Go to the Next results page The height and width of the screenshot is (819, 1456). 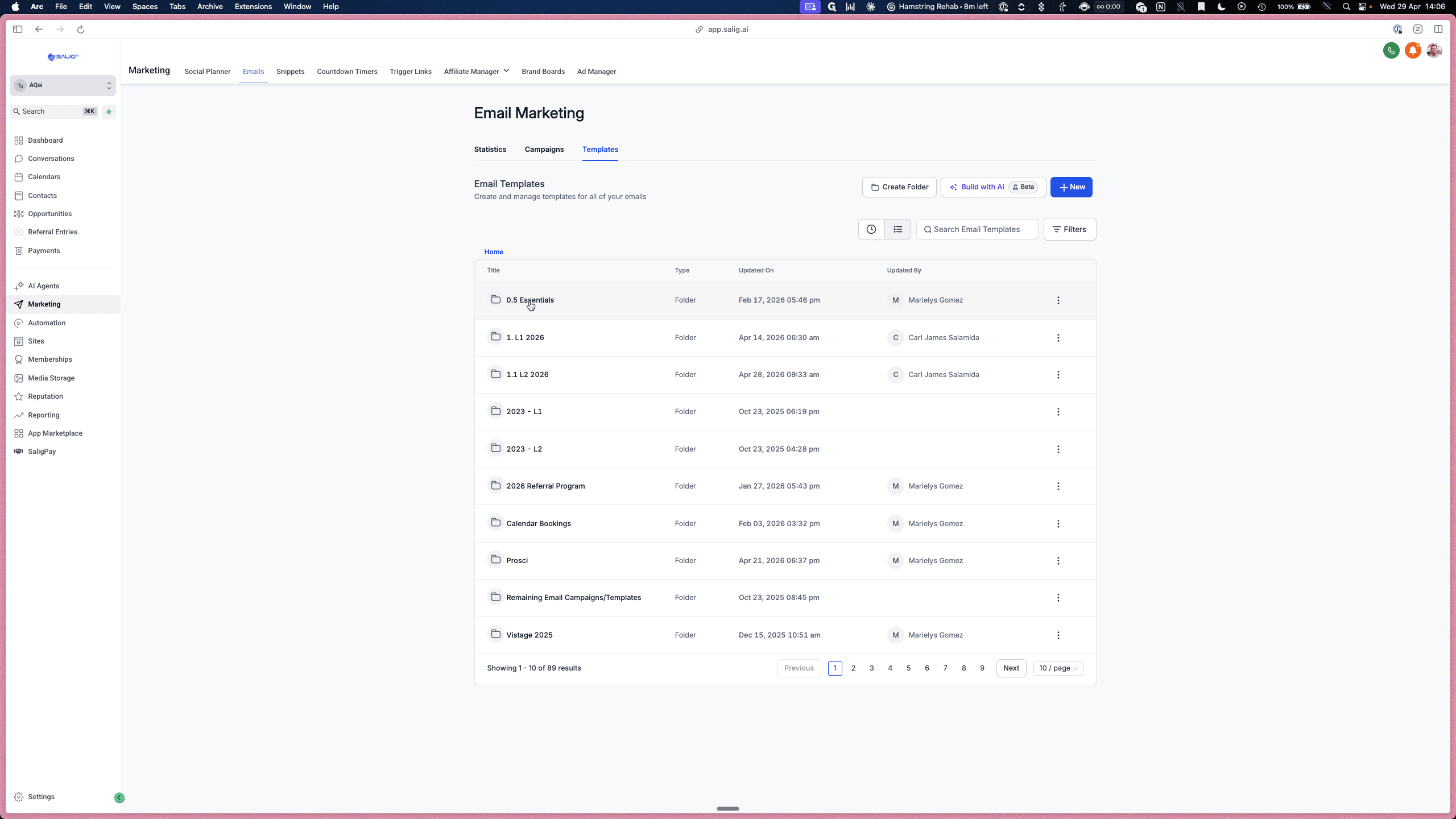[1011, 668]
